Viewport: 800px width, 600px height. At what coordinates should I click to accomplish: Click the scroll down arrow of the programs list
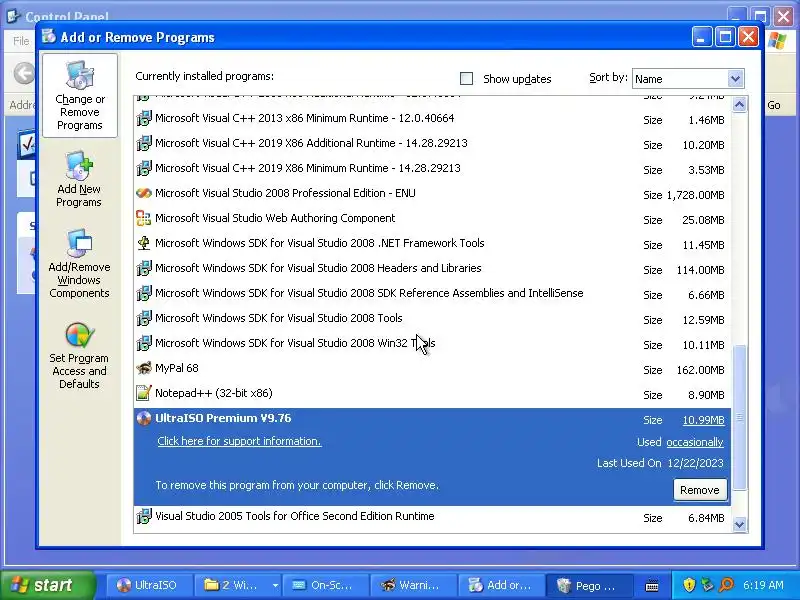click(x=739, y=524)
